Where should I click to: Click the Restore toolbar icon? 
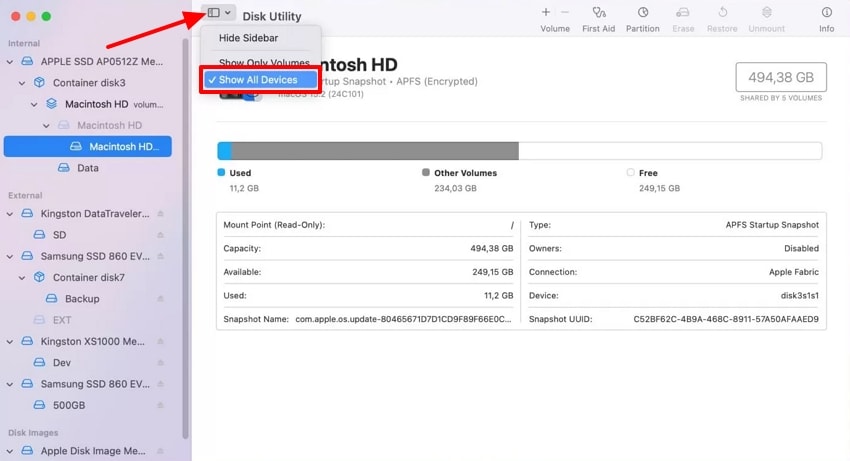pyautogui.click(x=722, y=12)
